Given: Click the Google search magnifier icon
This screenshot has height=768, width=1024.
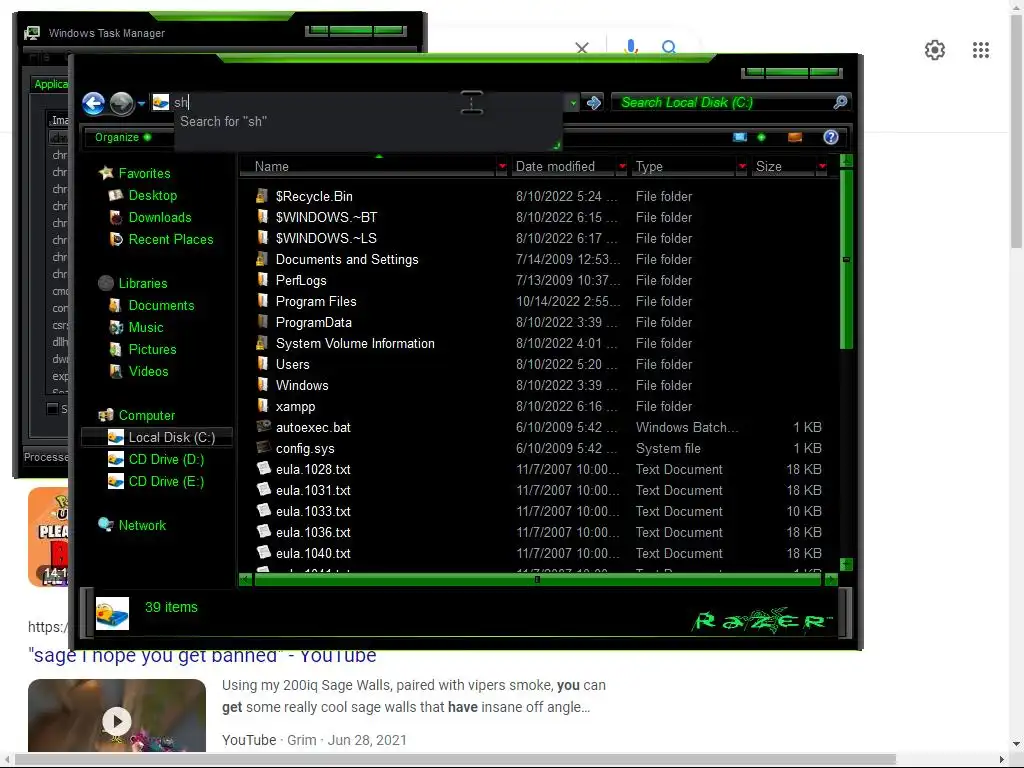Looking at the screenshot, I should click(669, 47).
